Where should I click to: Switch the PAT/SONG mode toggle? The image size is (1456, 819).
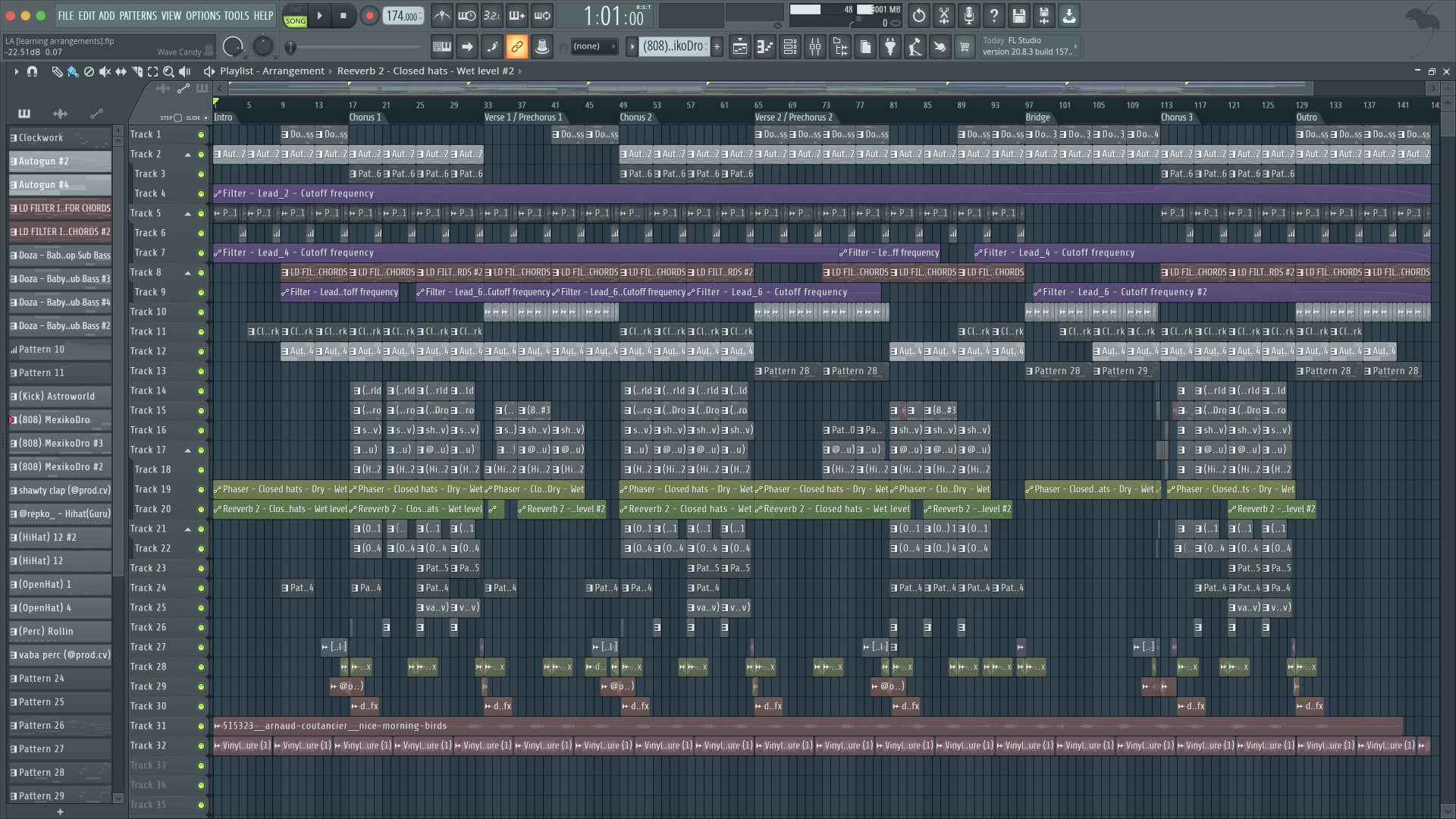point(295,16)
